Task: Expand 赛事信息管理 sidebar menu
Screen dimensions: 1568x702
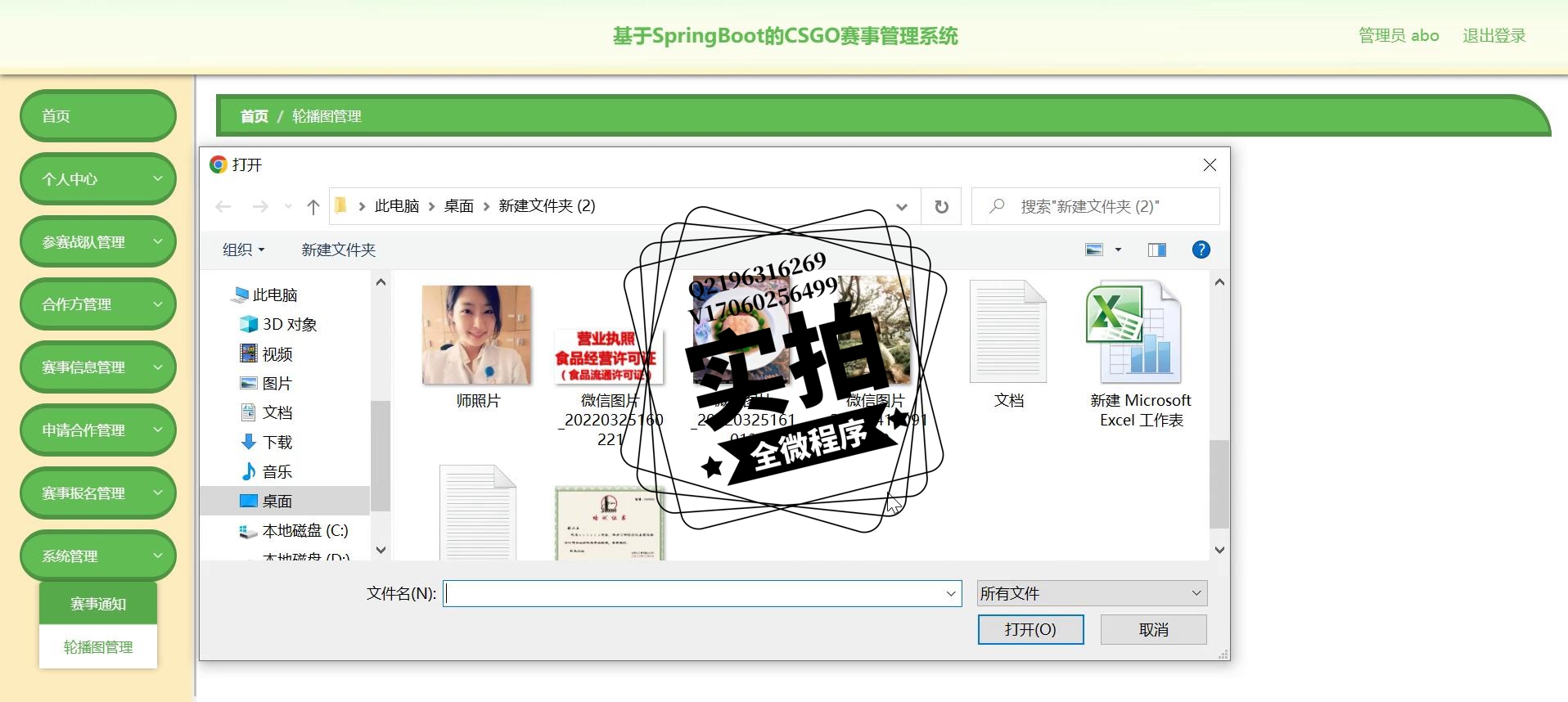Action: 98,367
